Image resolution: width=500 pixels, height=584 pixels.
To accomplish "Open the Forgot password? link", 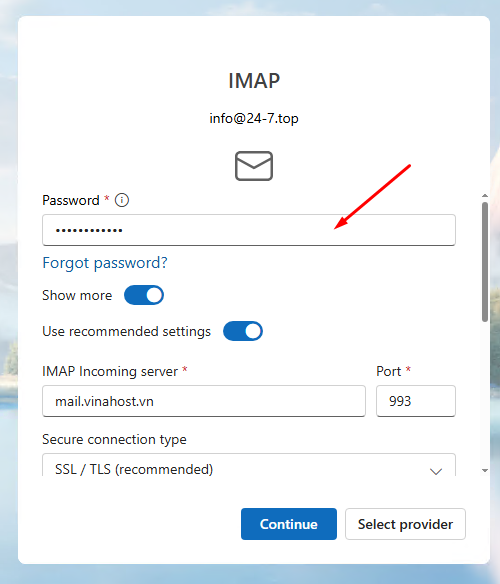I will [105, 263].
